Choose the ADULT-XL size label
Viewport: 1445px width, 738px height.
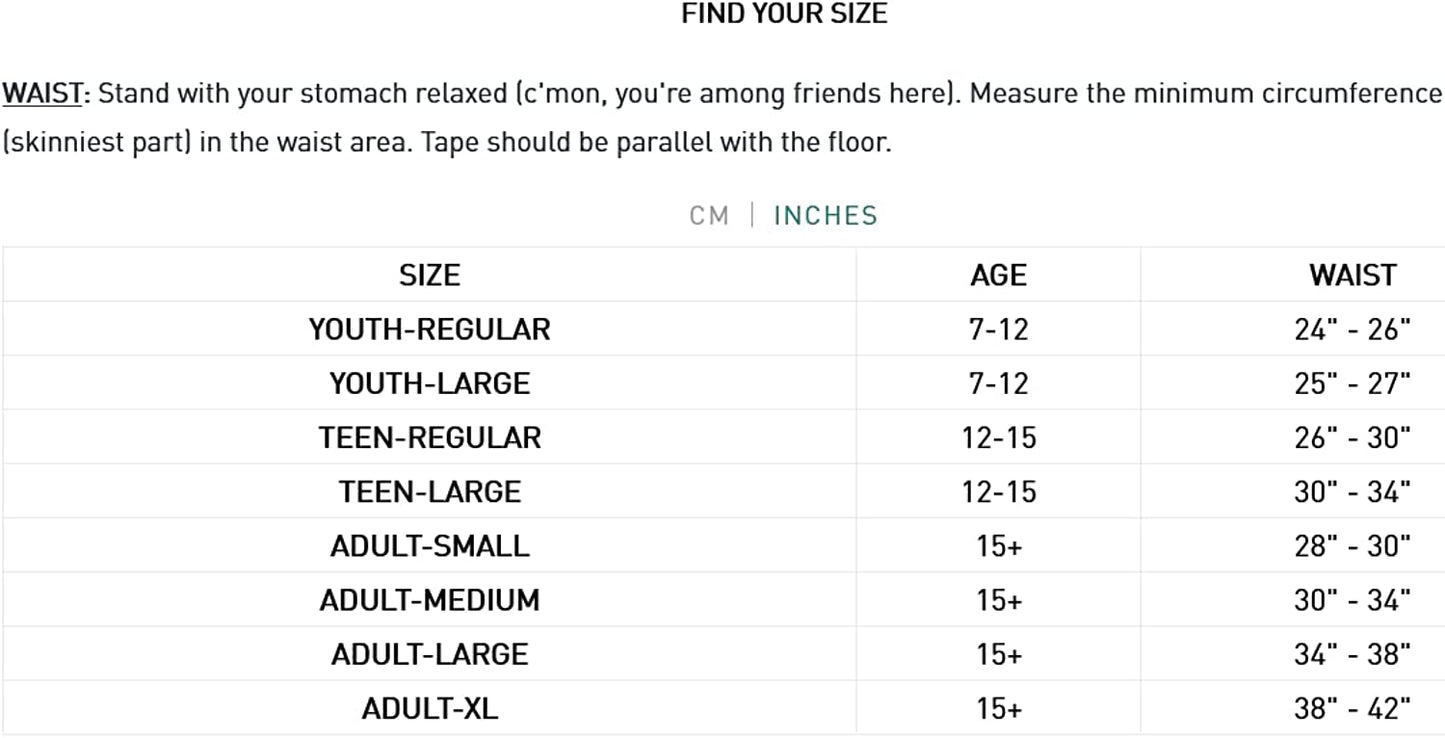tap(429, 709)
